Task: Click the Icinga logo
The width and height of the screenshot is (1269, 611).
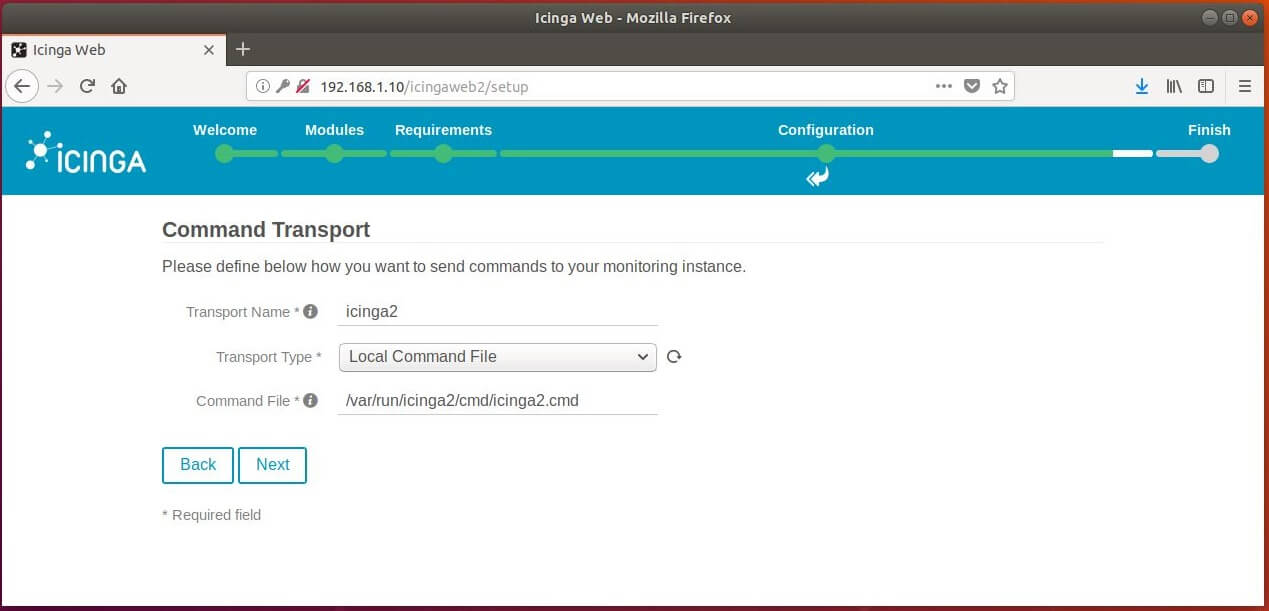Action: coord(86,152)
